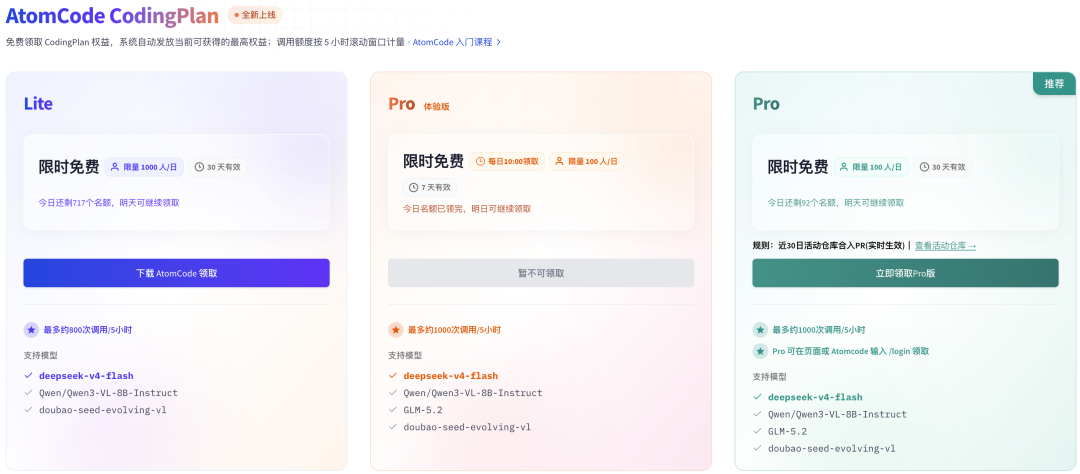Click the clock icon in 每日10:00领取 tag

click(480, 161)
